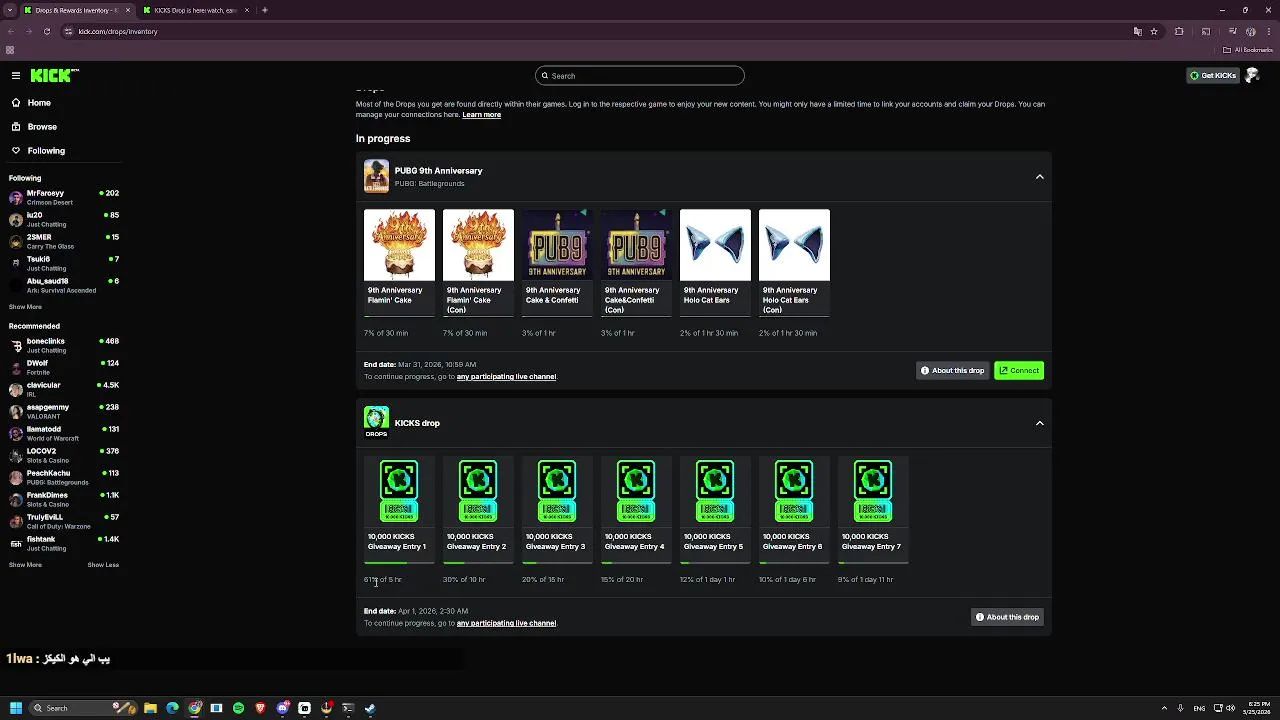The image size is (1280, 720).
Task: Click the KICK logo
Action: pos(54,75)
